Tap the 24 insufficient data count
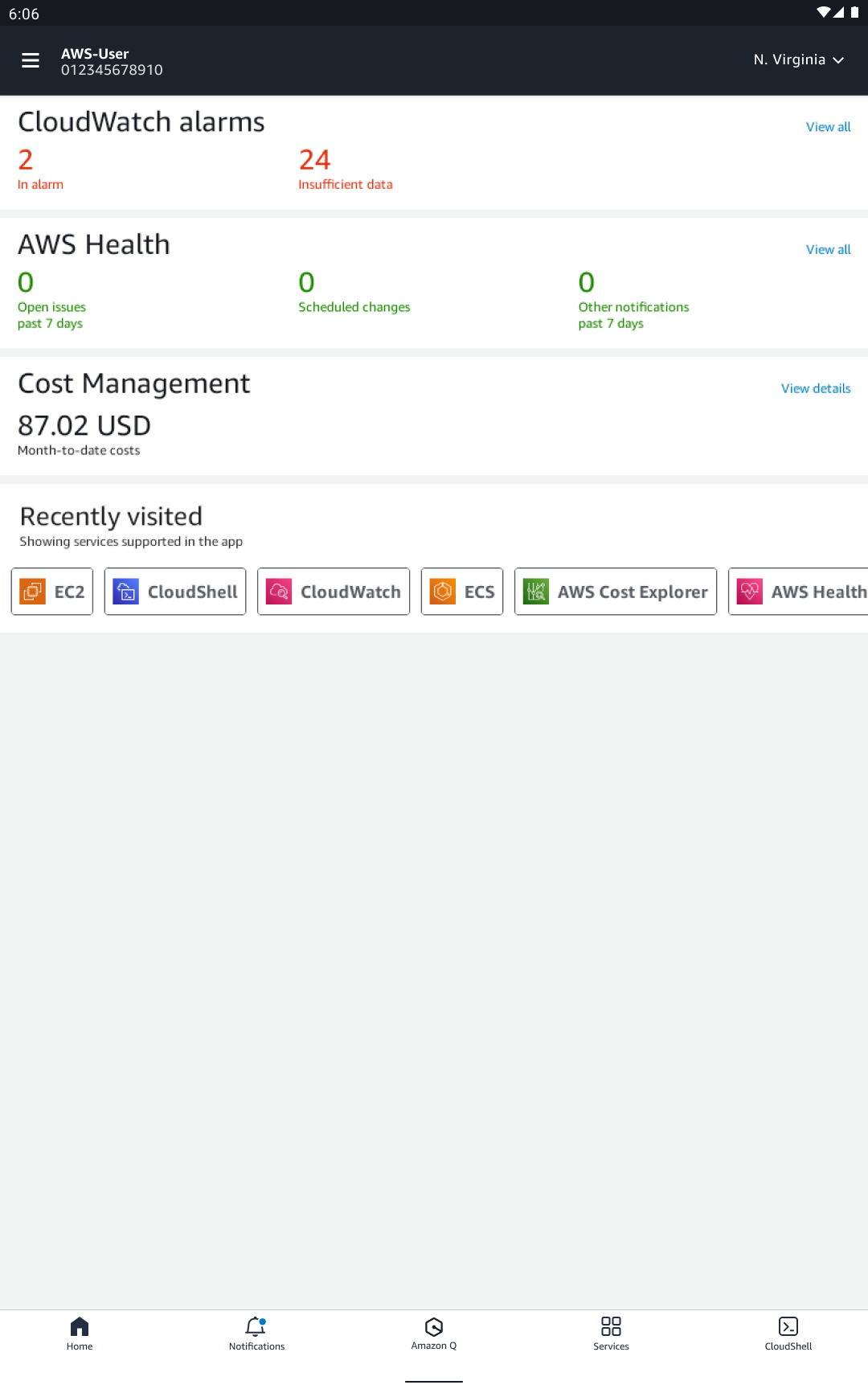The image size is (868, 1389). (x=314, y=160)
